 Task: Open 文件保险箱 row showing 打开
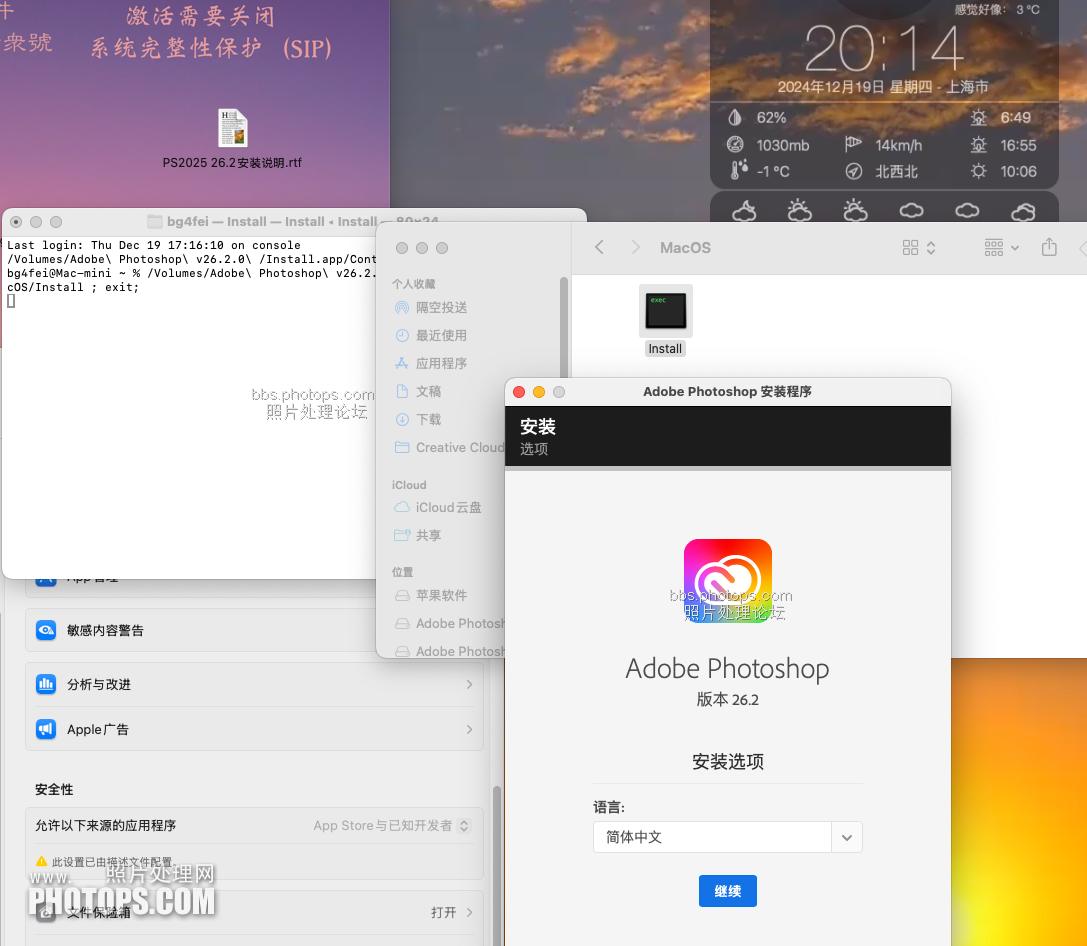click(254, 912)
